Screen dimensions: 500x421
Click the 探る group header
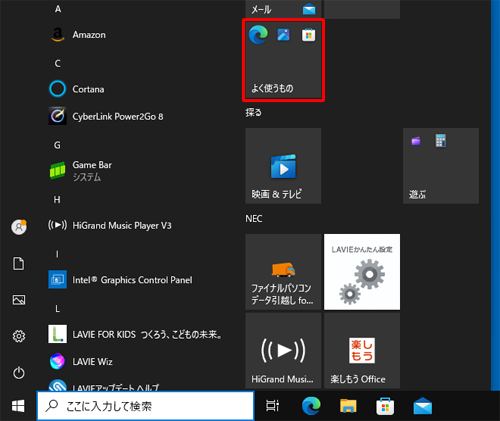coord(254,113)
